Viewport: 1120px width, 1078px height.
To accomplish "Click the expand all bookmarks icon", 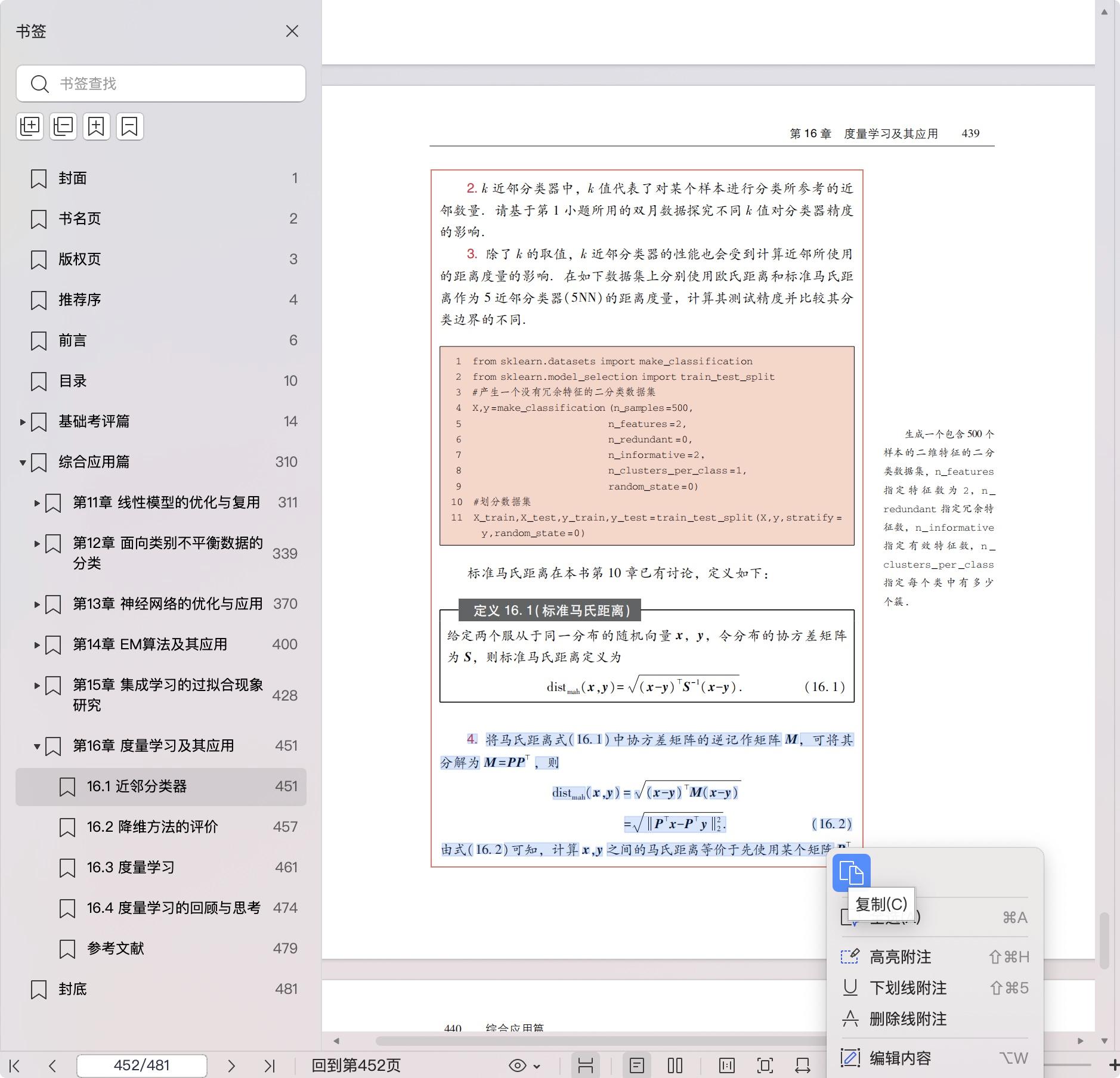I will coord(30,126).
